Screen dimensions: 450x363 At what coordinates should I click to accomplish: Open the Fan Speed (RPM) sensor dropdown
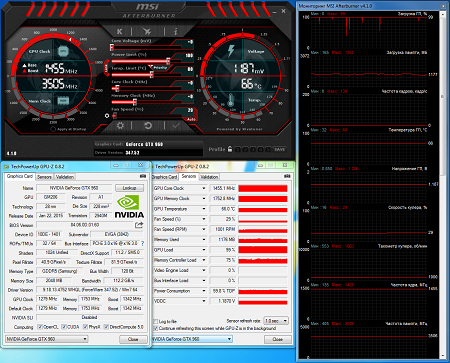pos(204,229)
